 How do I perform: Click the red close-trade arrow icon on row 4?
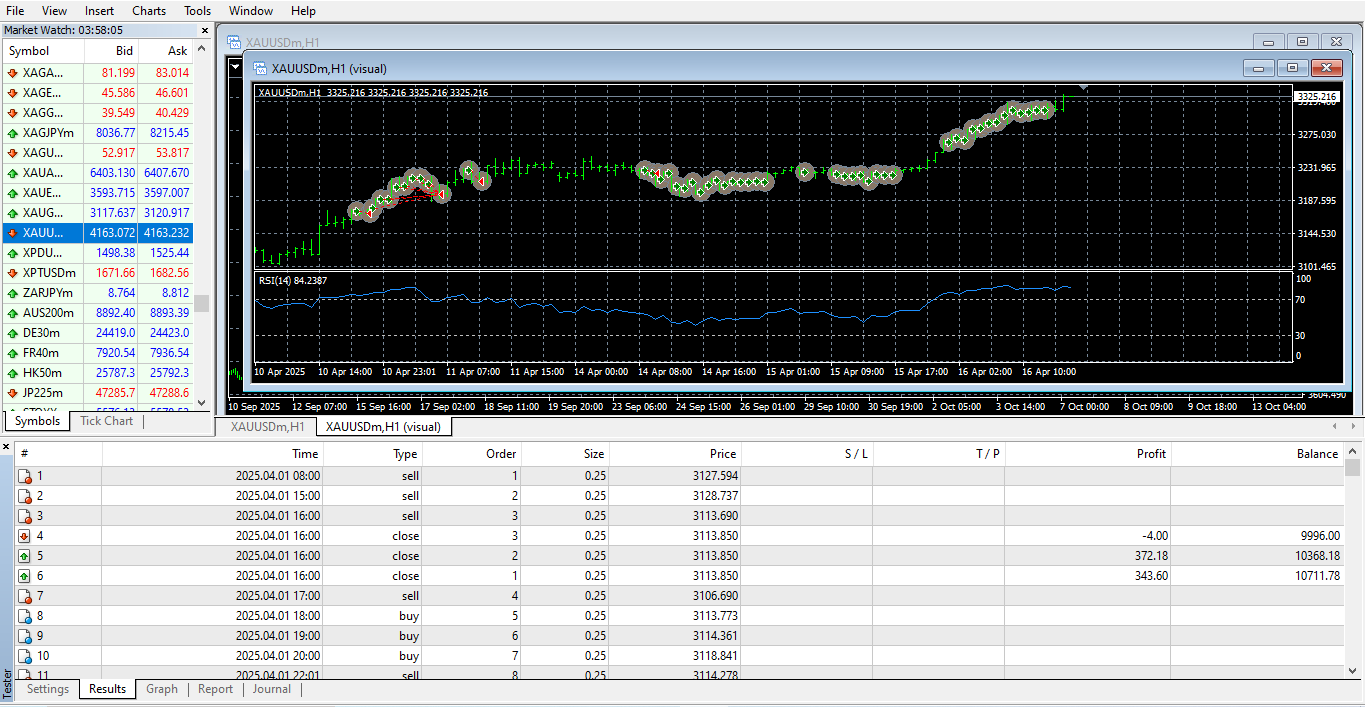[25, 536]
